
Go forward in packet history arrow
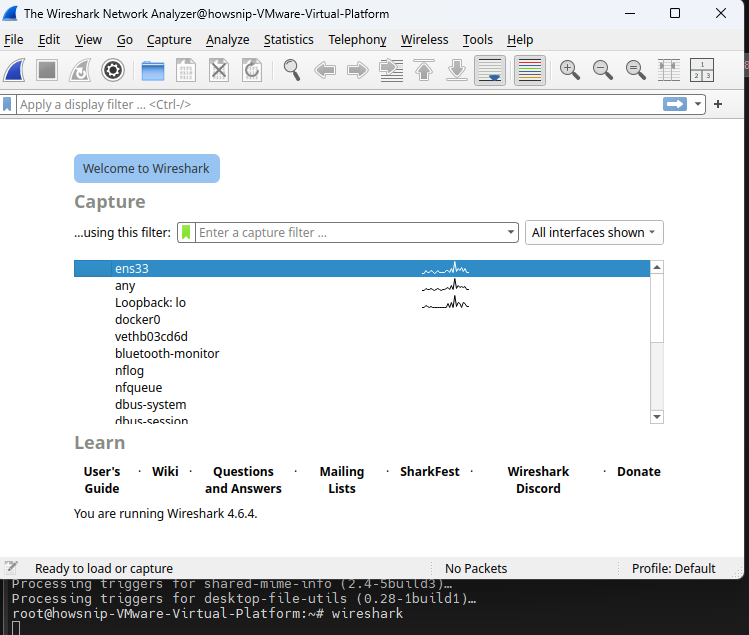358,70
